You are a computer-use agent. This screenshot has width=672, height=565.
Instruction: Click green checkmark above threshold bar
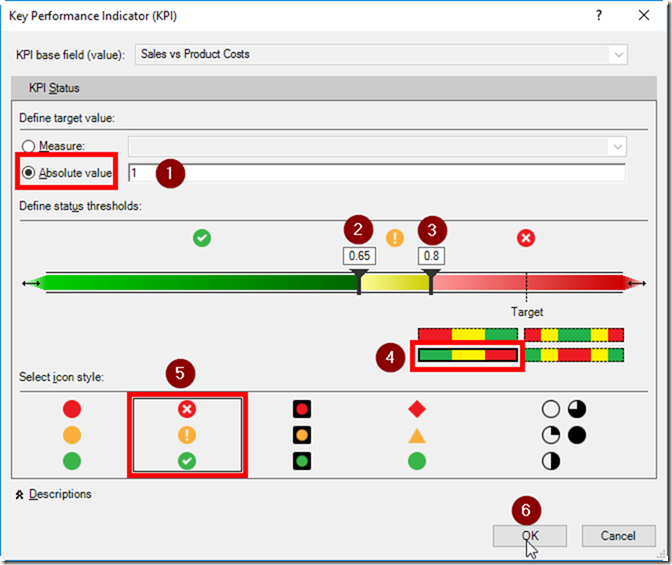pyautogui.click(x=202, y=238)
